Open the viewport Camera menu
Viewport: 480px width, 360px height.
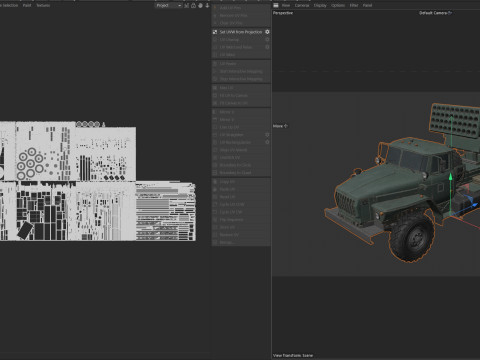tap(302, 5)
